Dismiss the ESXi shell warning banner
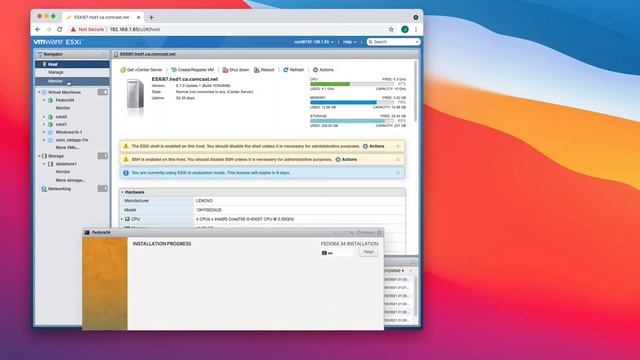The height and width of the screenshot is (360, 640). (398, 146)
